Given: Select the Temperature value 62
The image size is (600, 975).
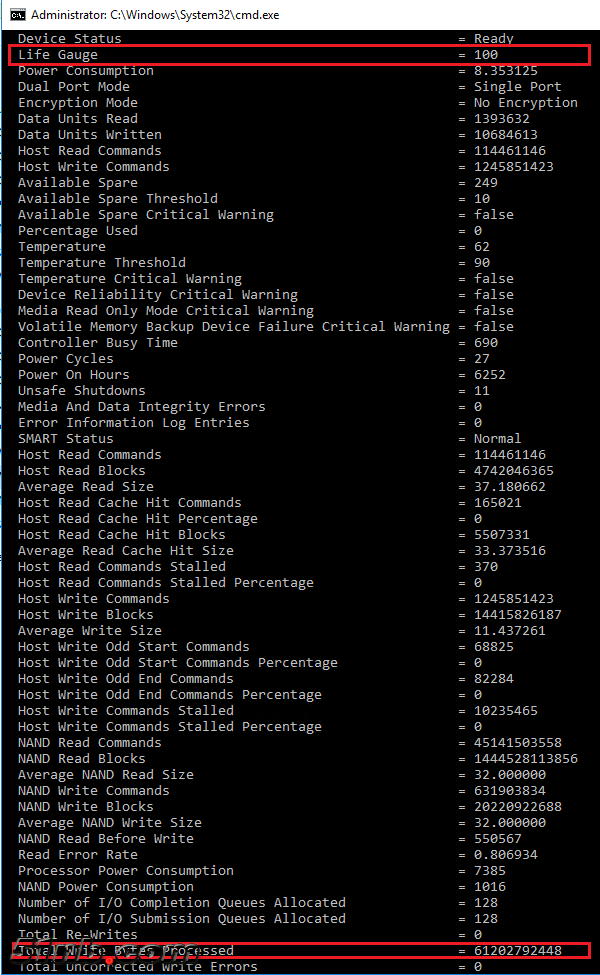Looking at the screenshot, I should [483, 246].
